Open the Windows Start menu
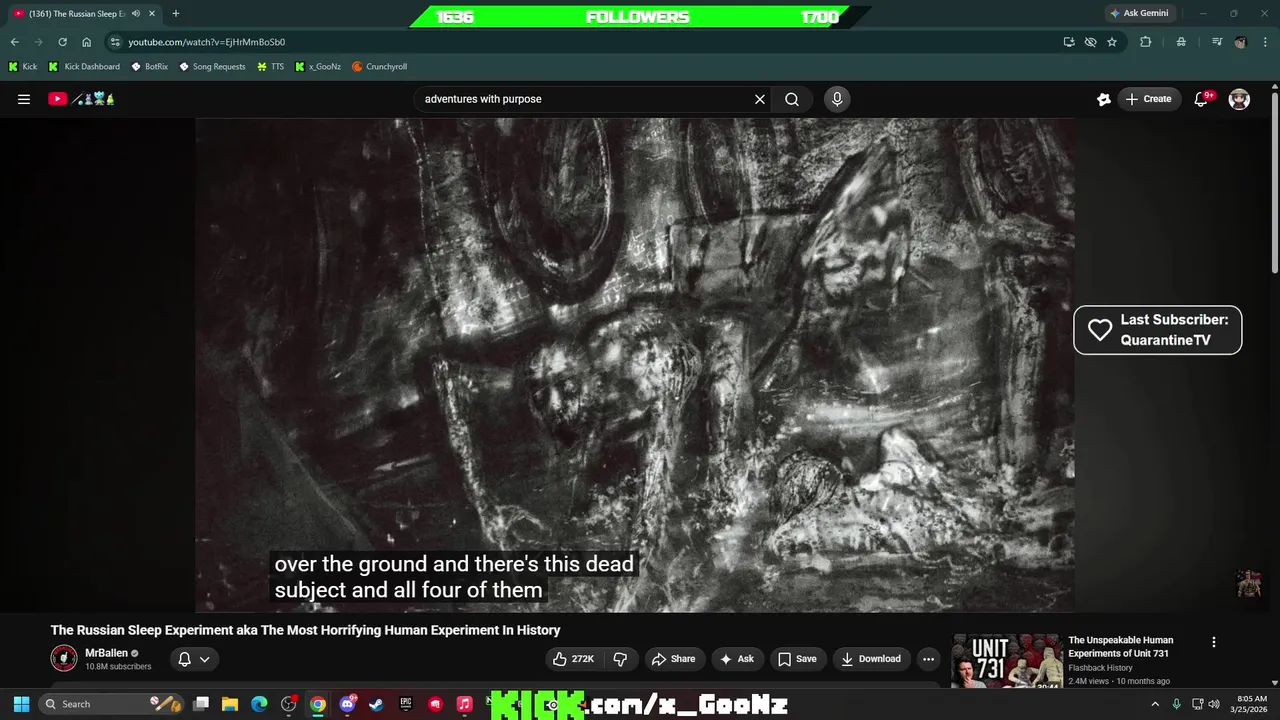The image size is (1280, 720). pos(21,704)
